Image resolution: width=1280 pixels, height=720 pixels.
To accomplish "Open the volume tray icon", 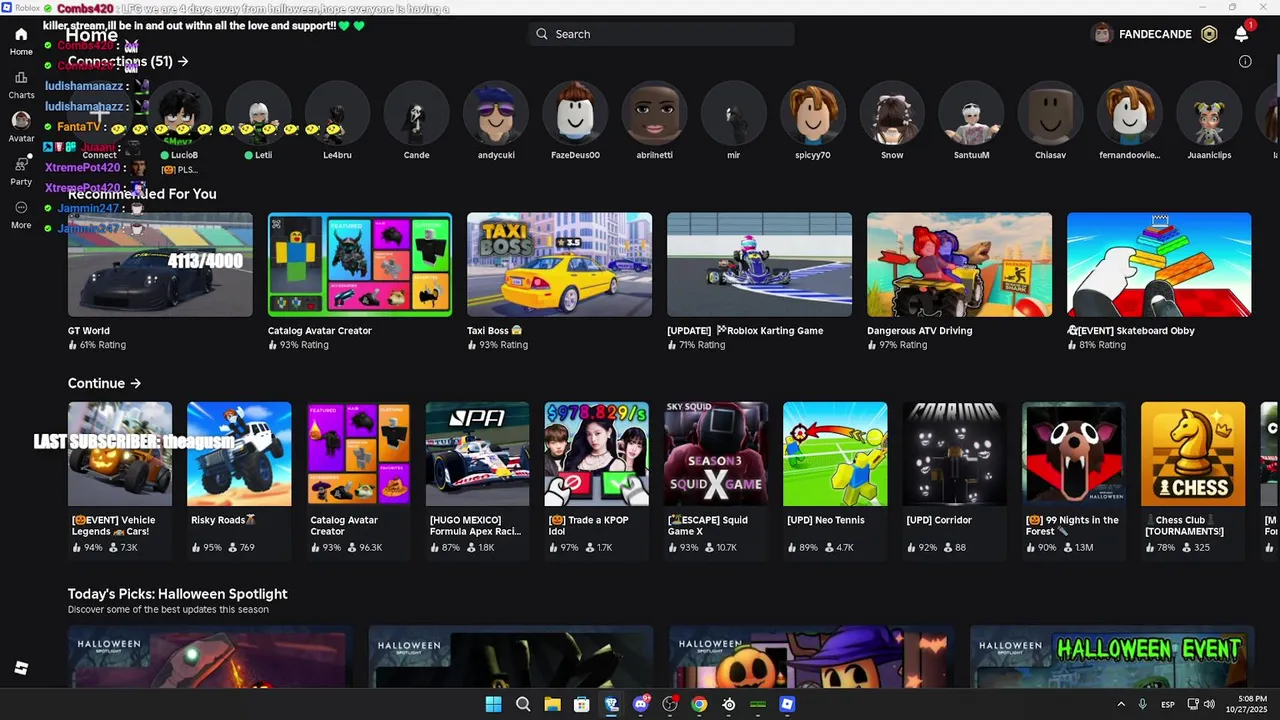I will (x=1210, y=704).
